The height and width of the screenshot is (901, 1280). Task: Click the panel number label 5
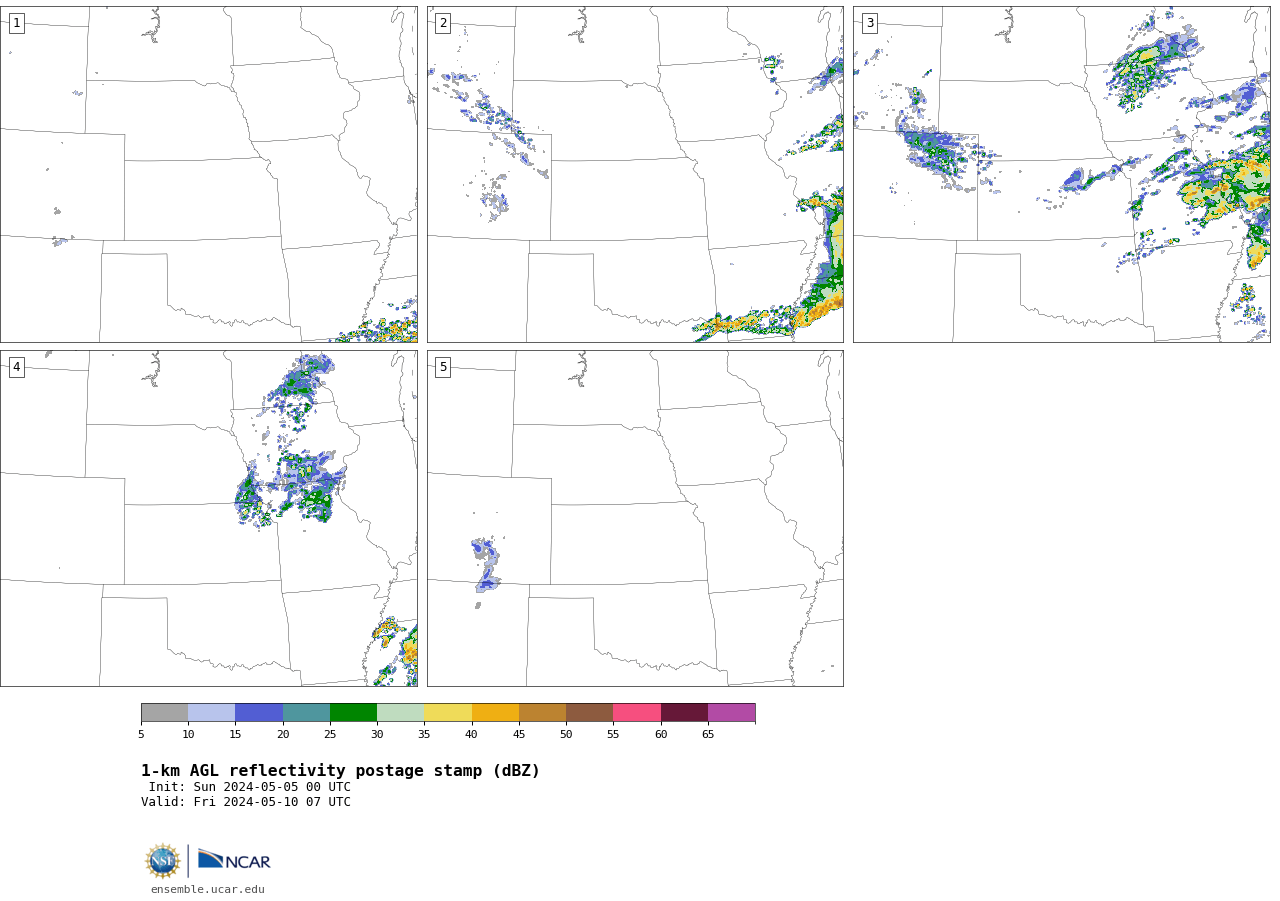(443, 367)
